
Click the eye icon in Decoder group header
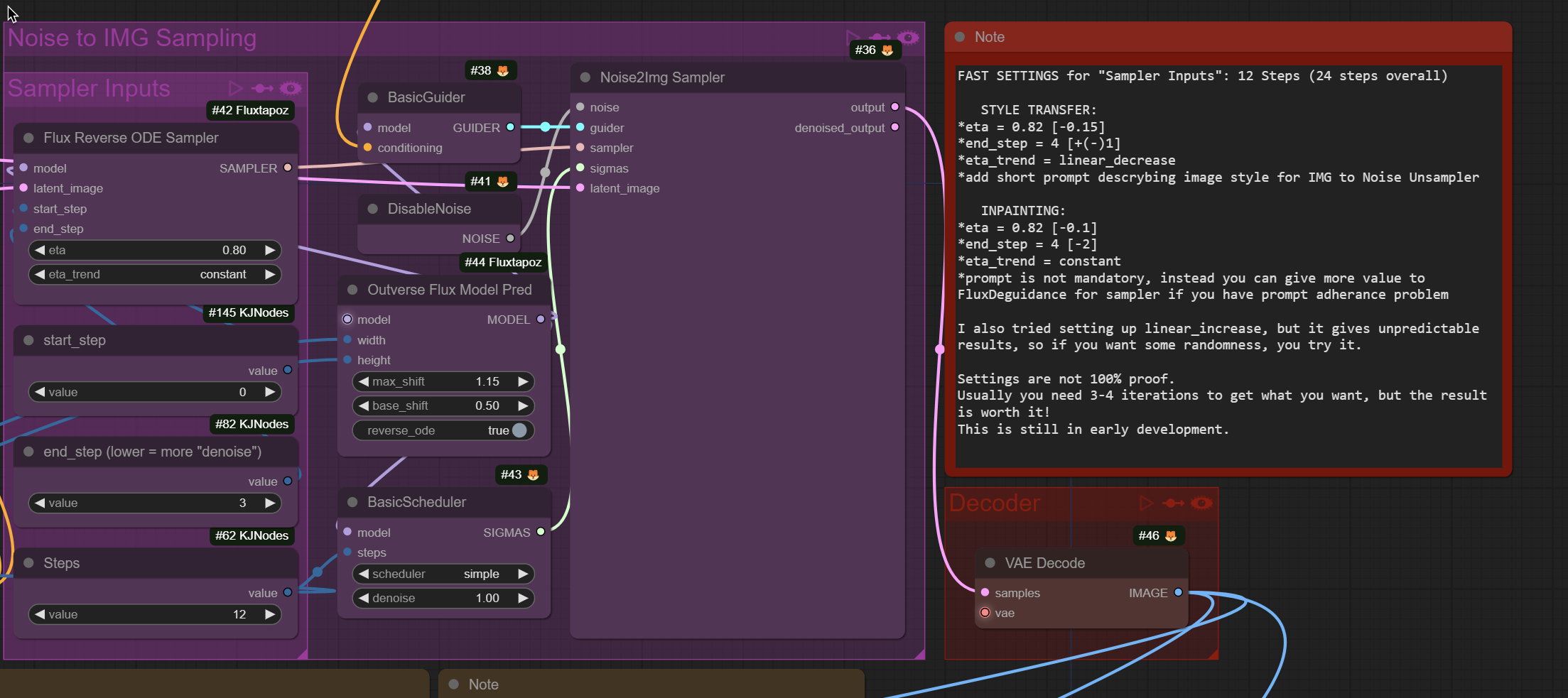(x=1201, y=503)
